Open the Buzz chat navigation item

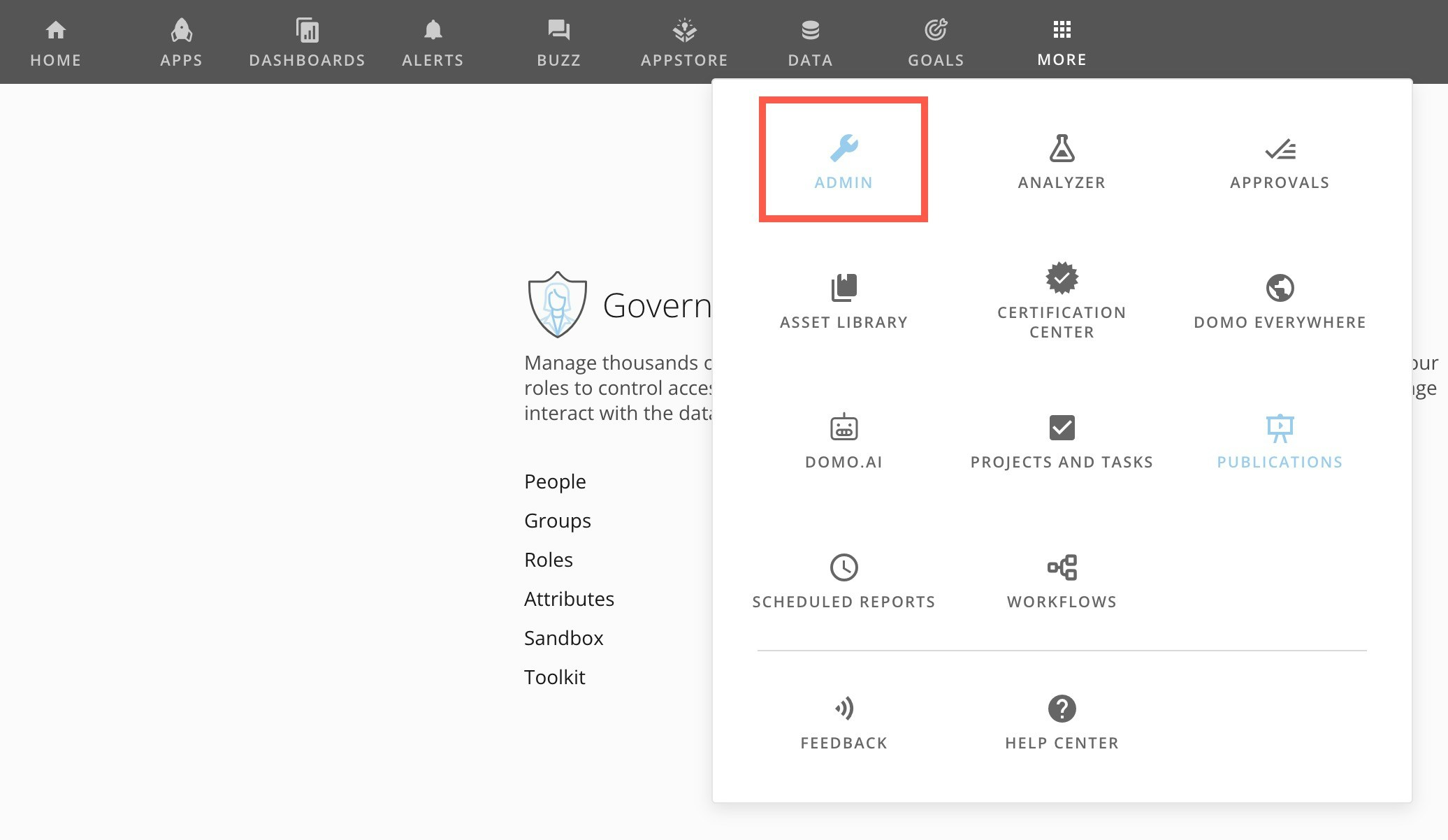pyautogui.click(x=558, y=42)
